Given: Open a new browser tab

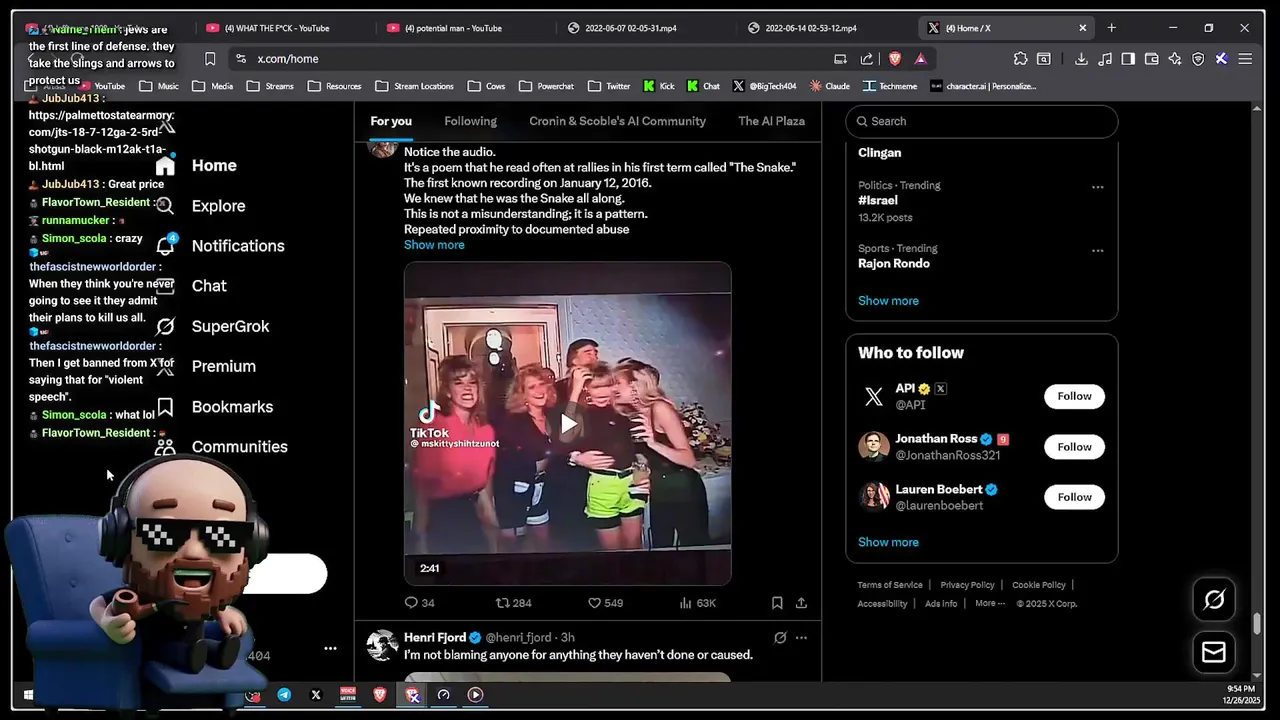Looking at the screenshot, I should [x=1111, y=28].
